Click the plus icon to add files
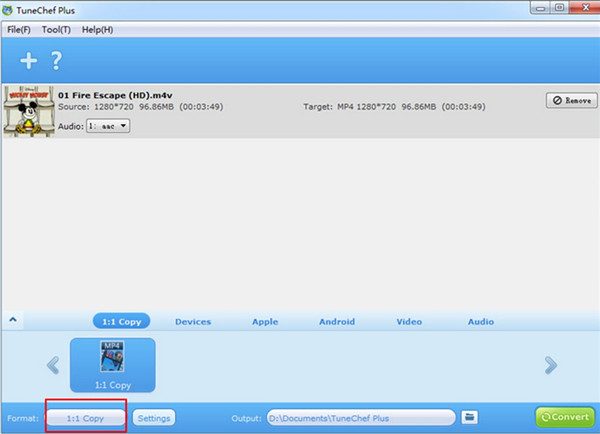 pyautogui.click(x=29, y=61)
